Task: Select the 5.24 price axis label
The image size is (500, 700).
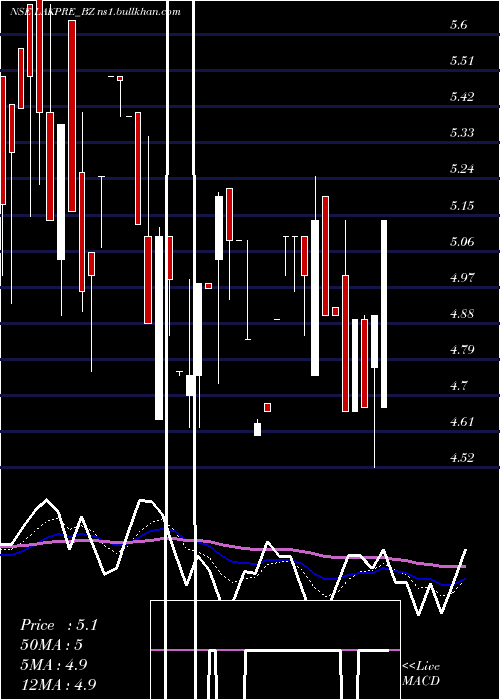Action: pyautogui.click(x=462, y=169)
